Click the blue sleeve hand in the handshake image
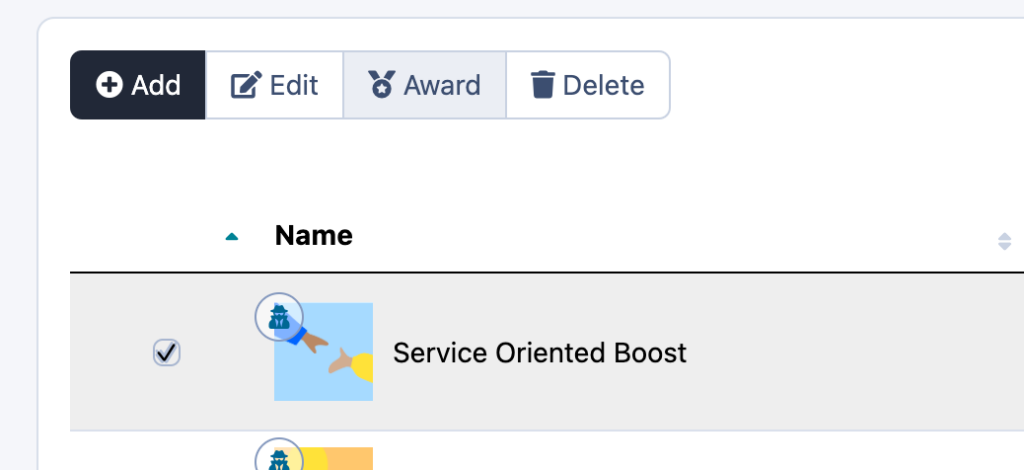Screen dimensions: 1024x470 click(x=307, y=339)
